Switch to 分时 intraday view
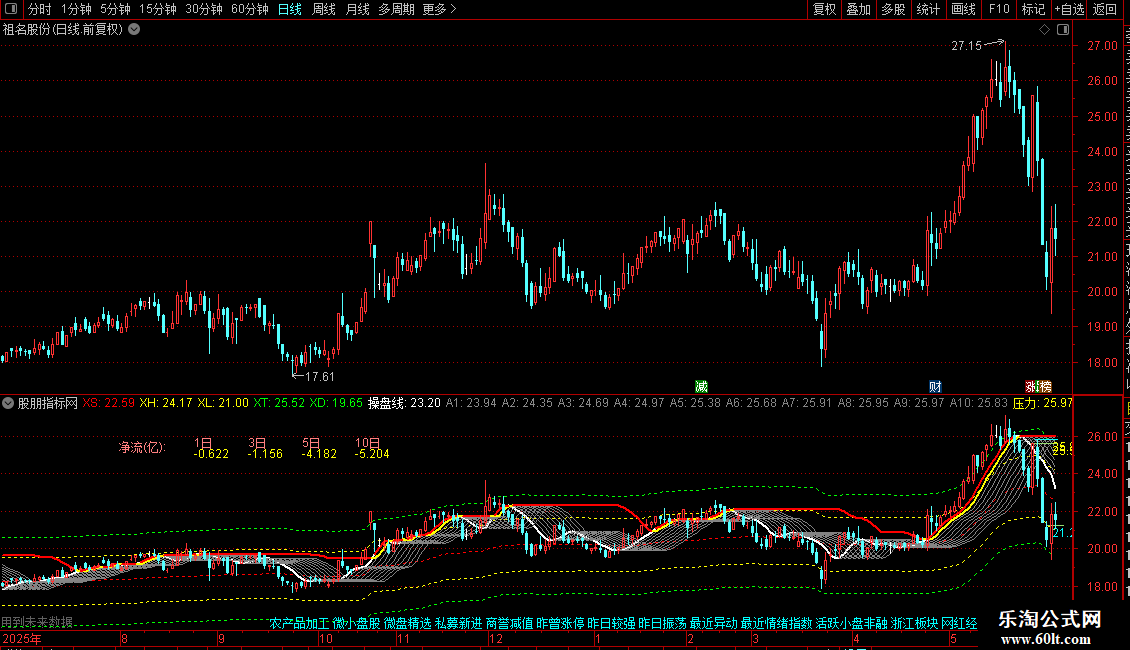Viewport: 1130px width, 650px height. click(40, 9)
